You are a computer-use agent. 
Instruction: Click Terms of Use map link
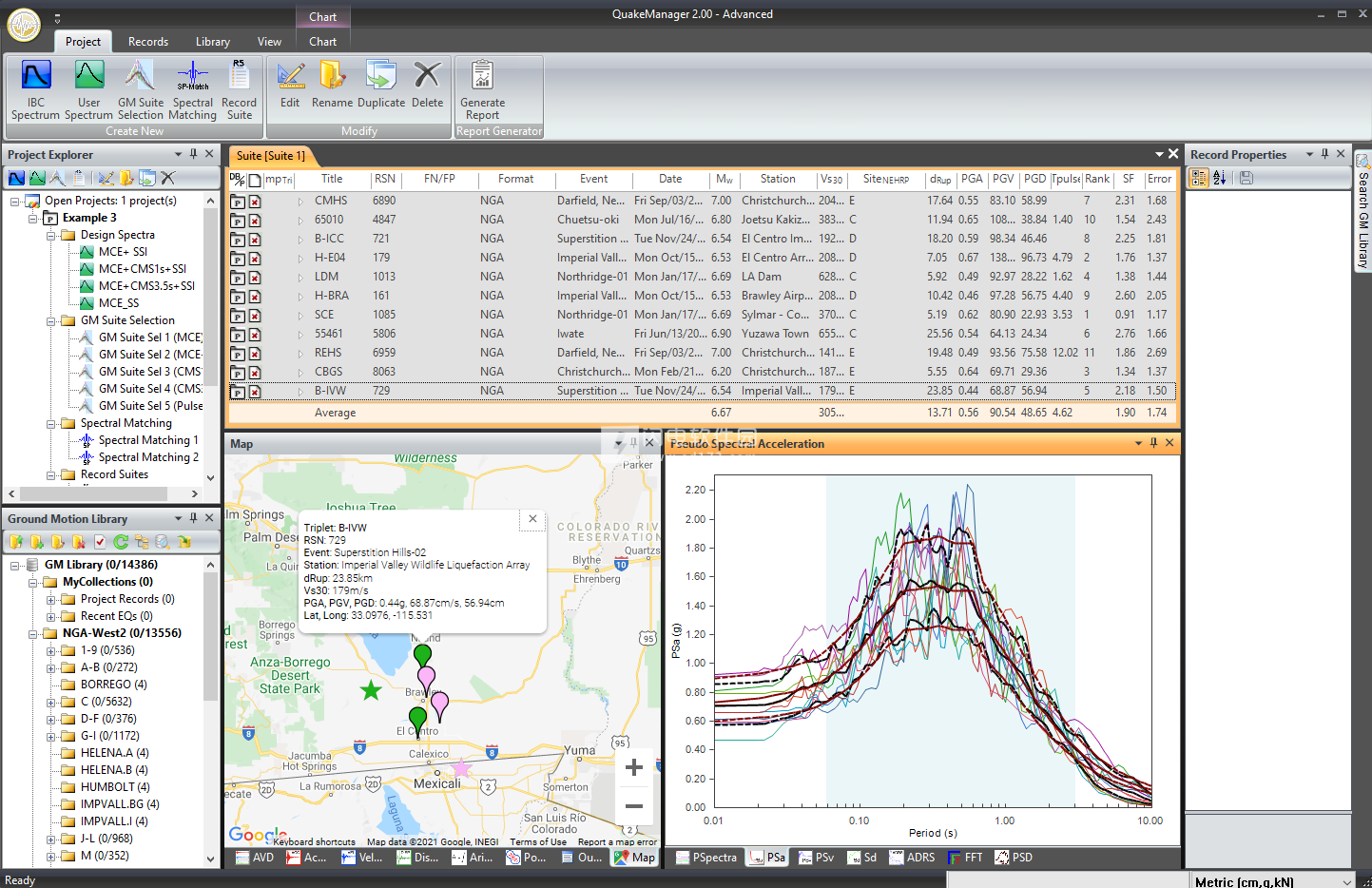[538, 841]
